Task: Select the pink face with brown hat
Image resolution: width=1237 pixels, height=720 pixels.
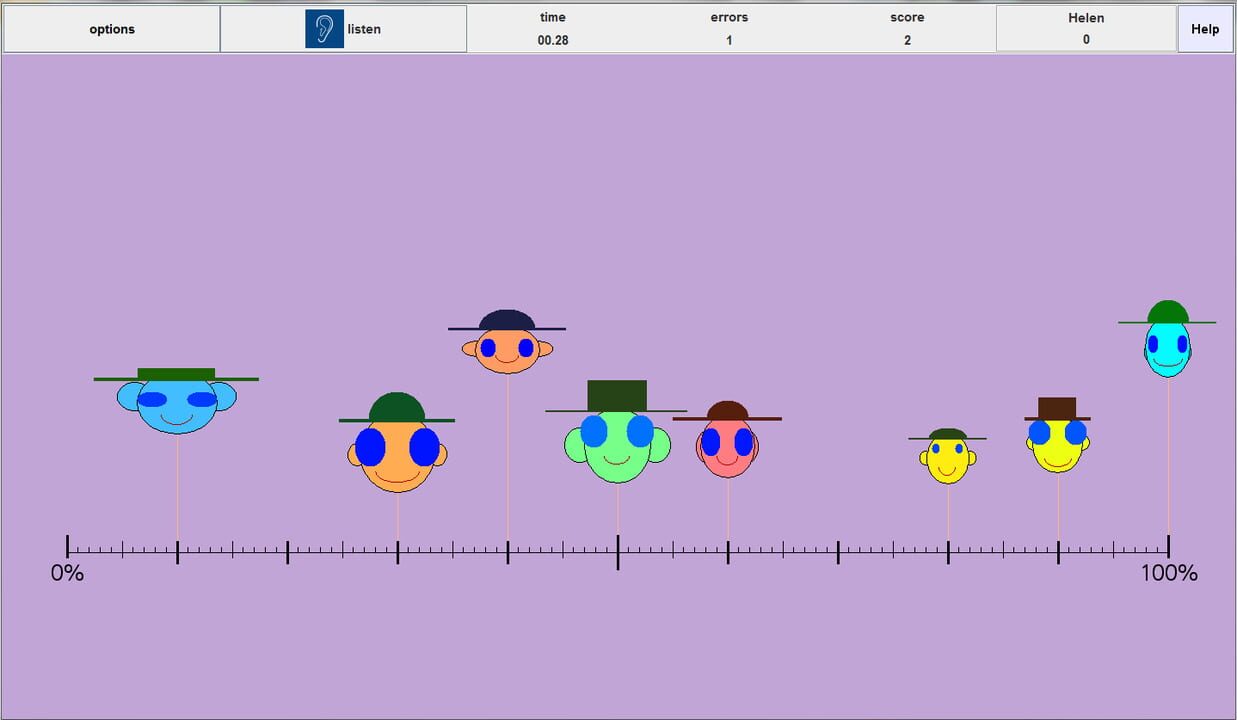Action: 727,445
